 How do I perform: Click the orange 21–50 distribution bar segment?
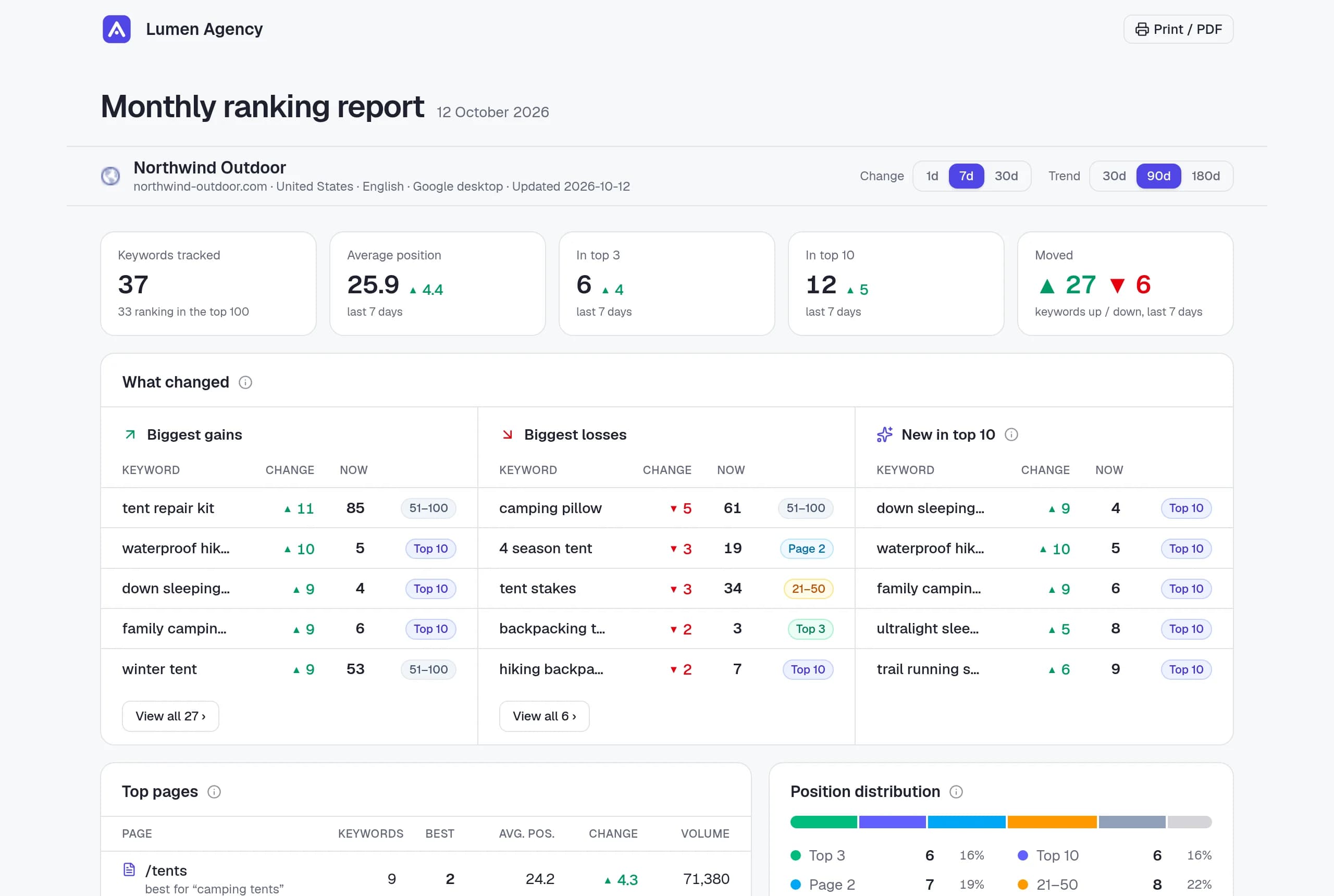1052,822
